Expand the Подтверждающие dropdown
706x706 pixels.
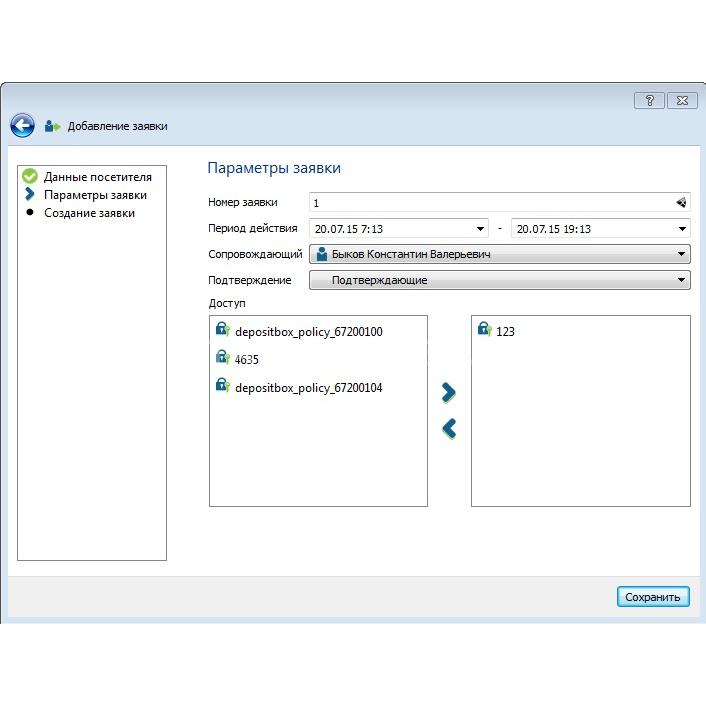point(499,280)
